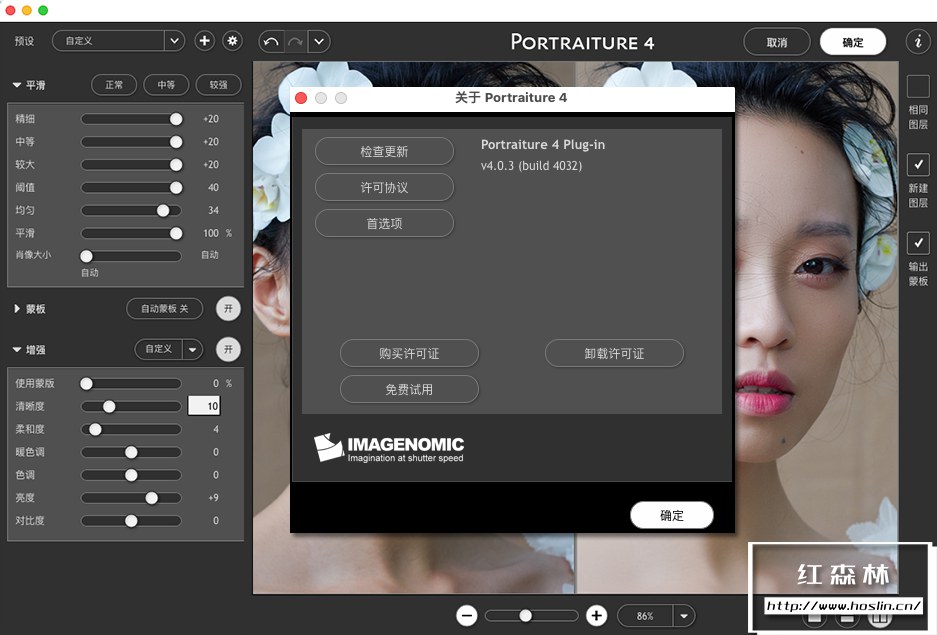The height and width of the screenshot is (635, 937).
Task: Click the zoom slider handle
Action: [525, 615]
